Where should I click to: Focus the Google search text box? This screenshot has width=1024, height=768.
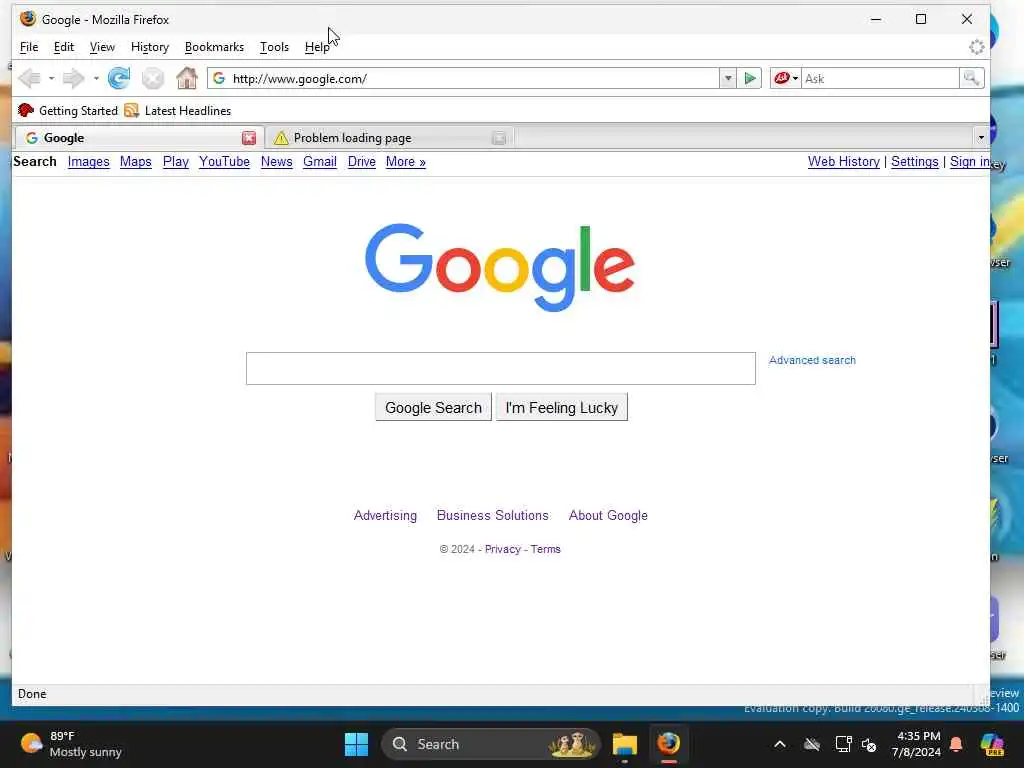pos(501,368)
